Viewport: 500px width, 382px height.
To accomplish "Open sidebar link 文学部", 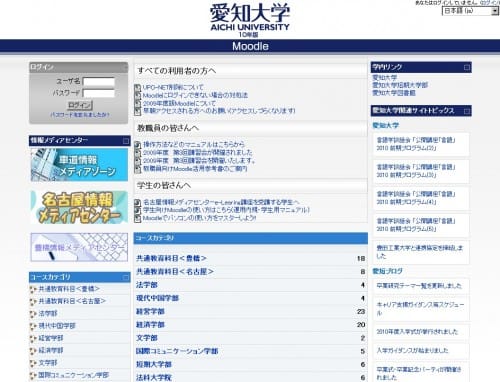I will click(x=48, y=363).
